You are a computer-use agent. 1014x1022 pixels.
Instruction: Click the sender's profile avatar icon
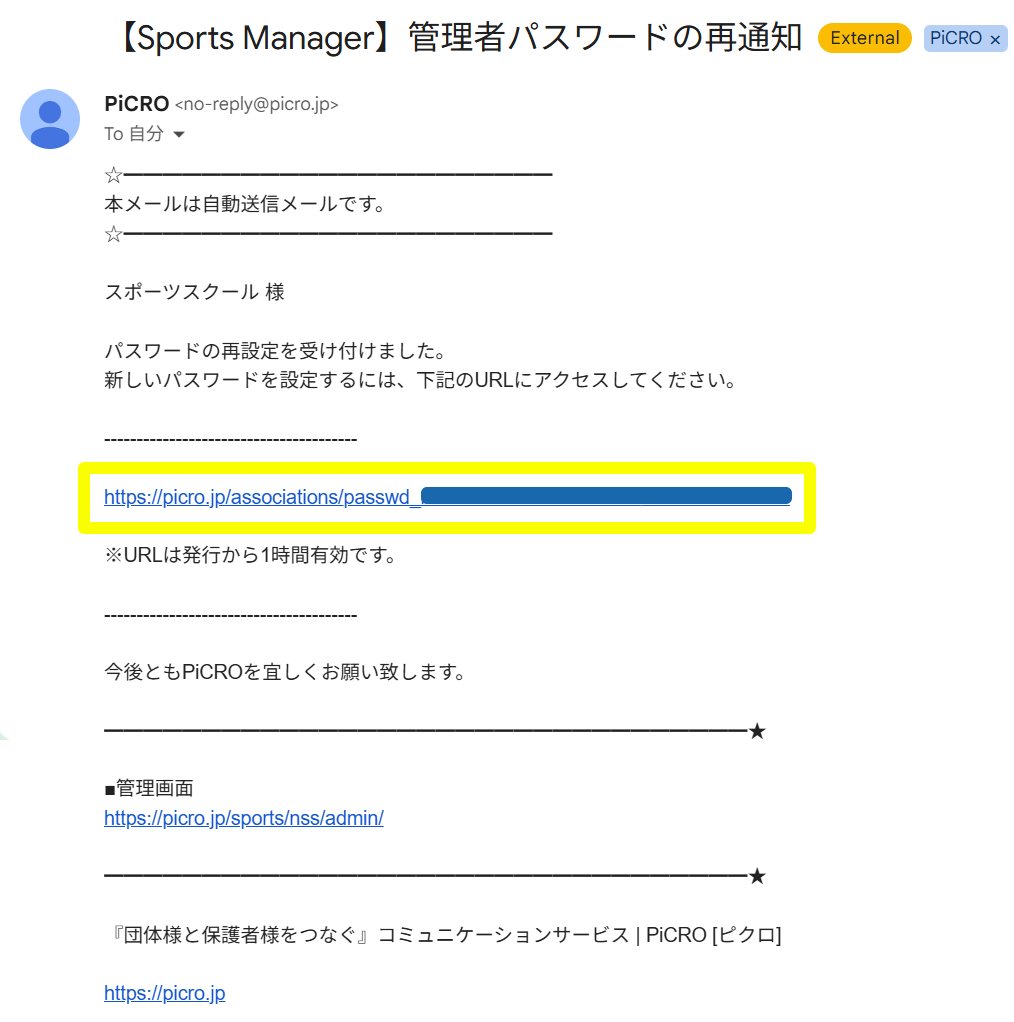tap(50, 119)
